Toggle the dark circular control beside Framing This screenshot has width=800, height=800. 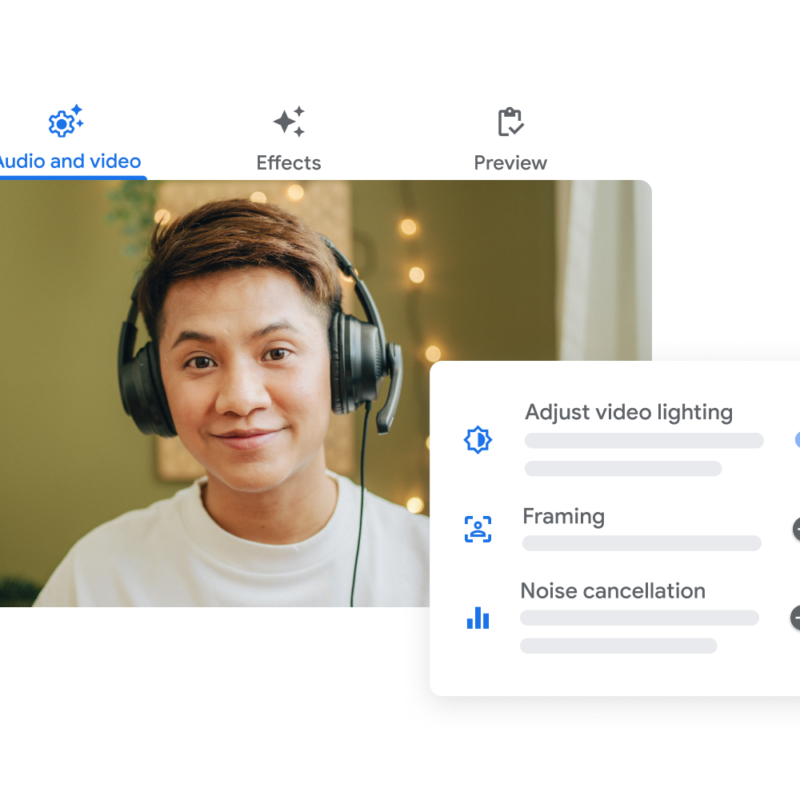796,531
